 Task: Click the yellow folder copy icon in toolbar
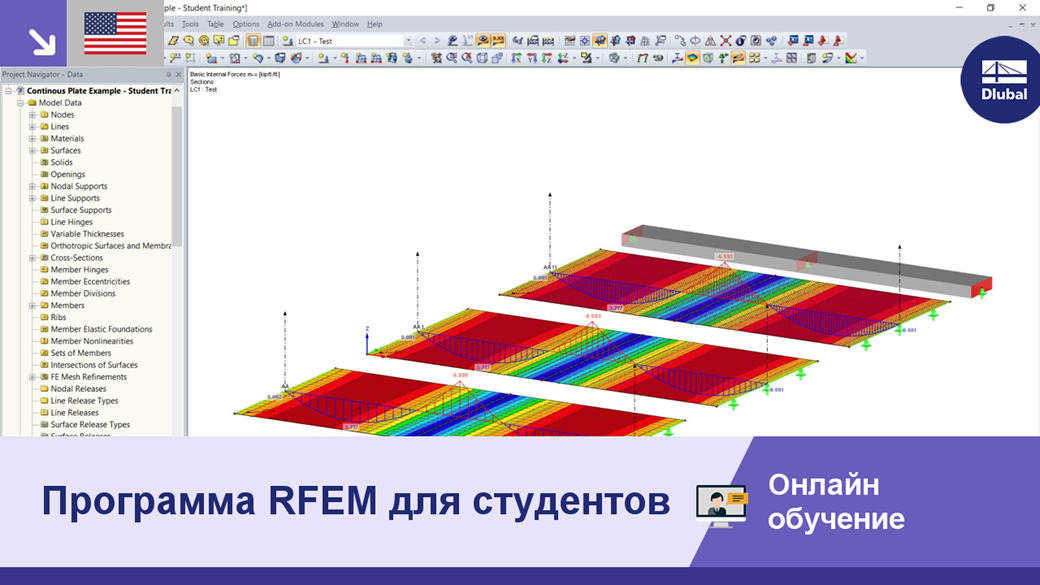tap(233, 41)
